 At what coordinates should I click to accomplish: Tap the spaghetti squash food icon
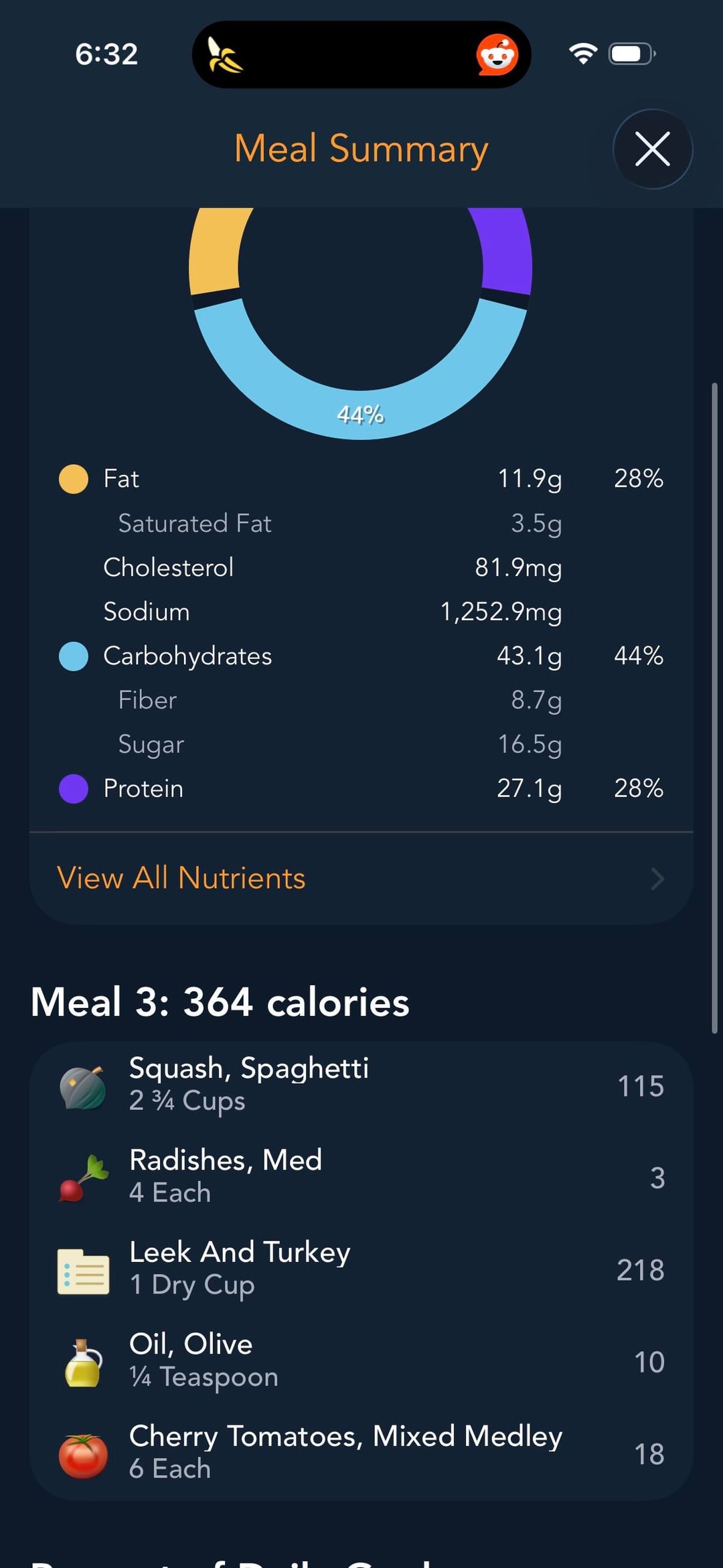pos(83,1086)
